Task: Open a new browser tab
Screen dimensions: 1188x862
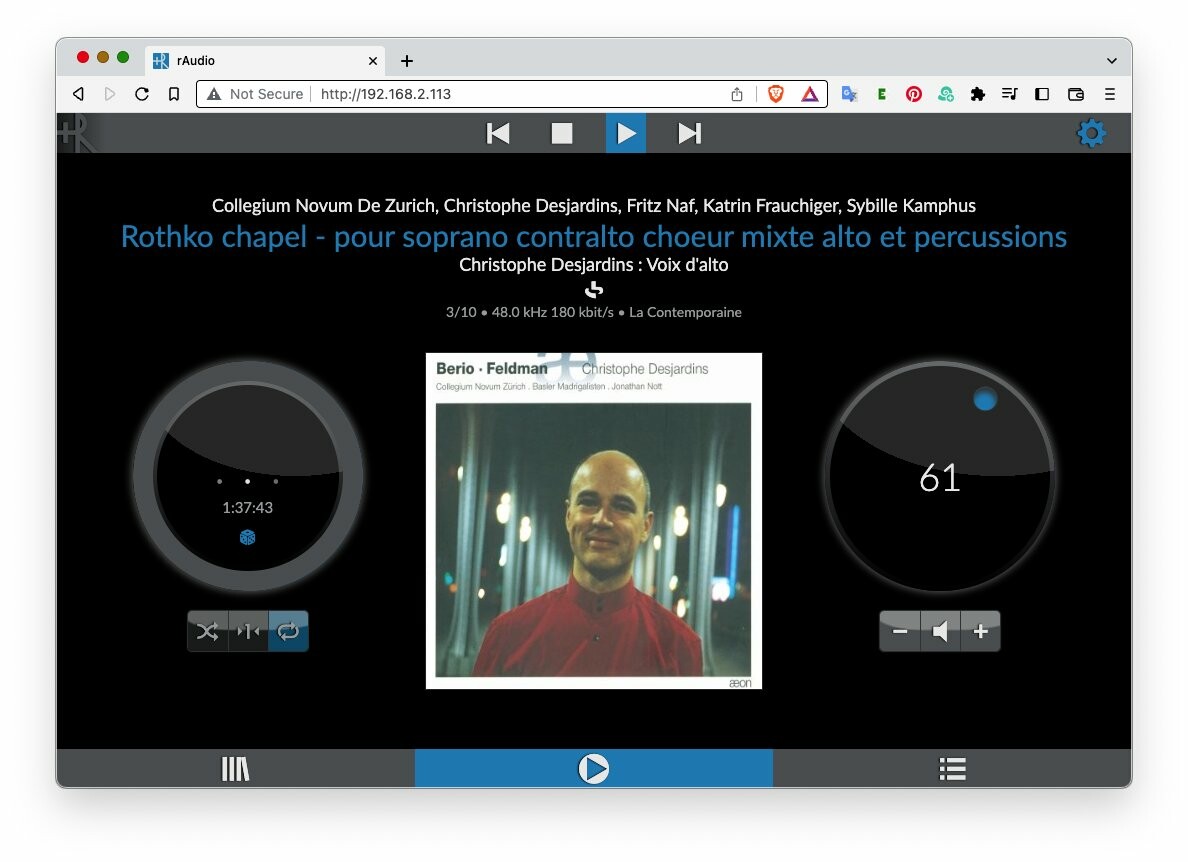Action: (x=407, y=61)
